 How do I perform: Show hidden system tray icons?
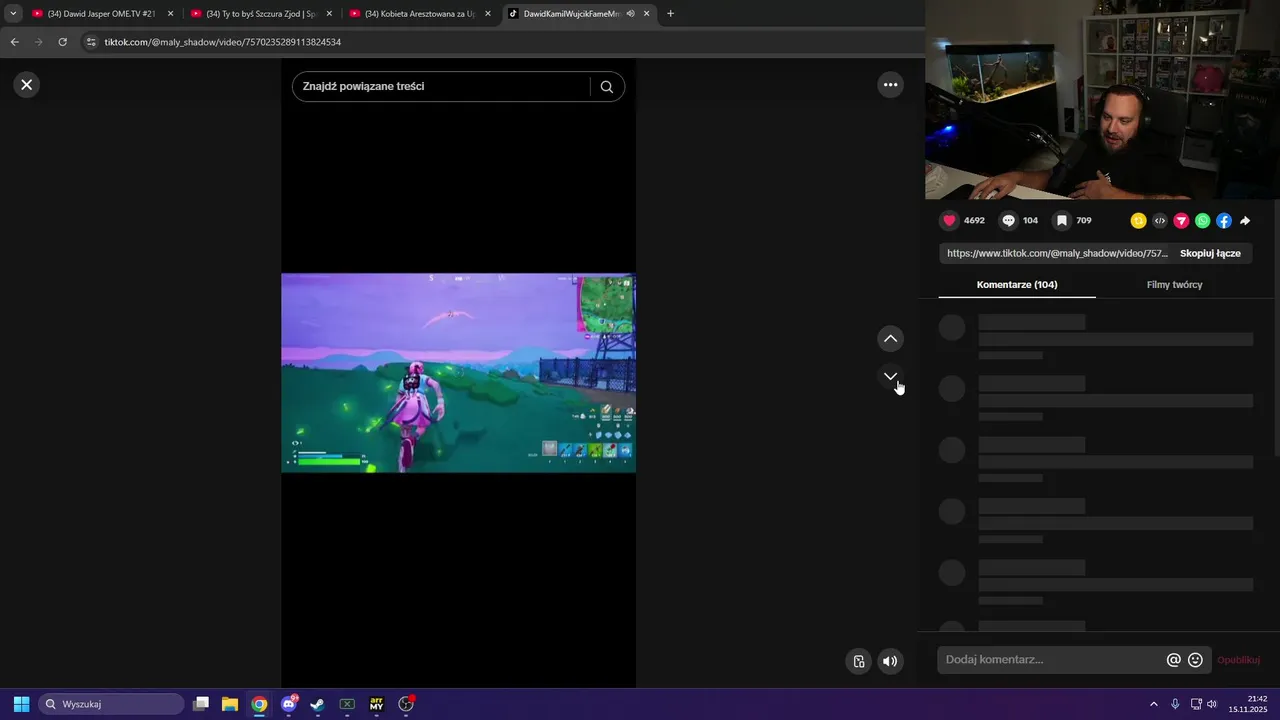[x=1153, y=704]
